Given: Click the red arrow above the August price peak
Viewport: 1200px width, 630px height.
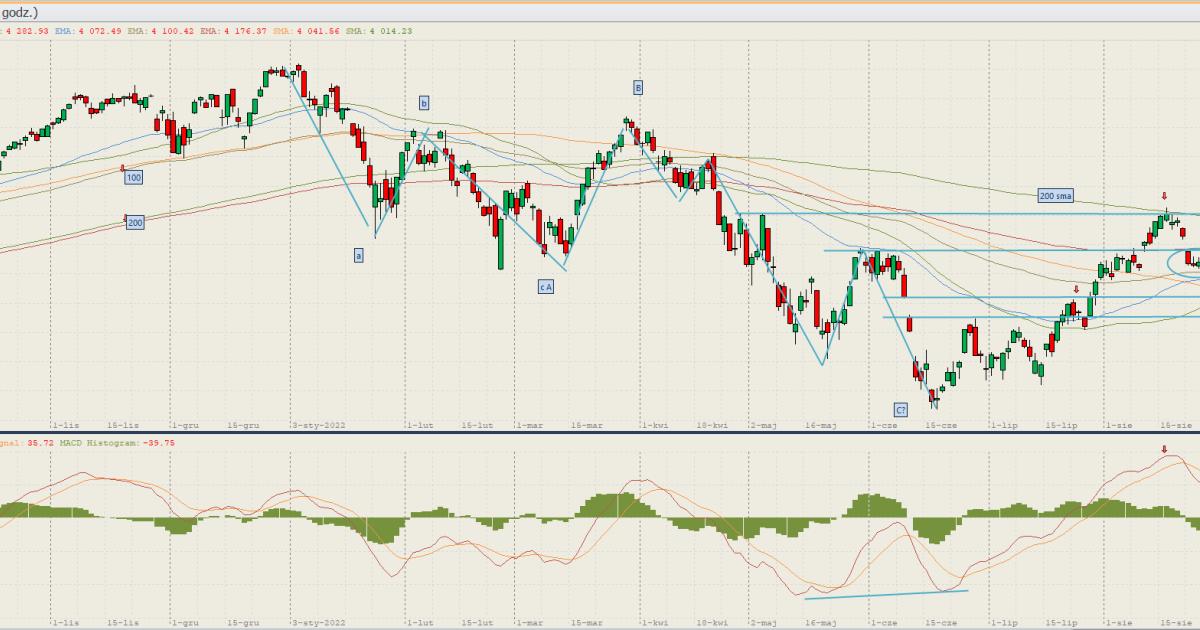Looking at the screenshot, I should [1164, 196].
